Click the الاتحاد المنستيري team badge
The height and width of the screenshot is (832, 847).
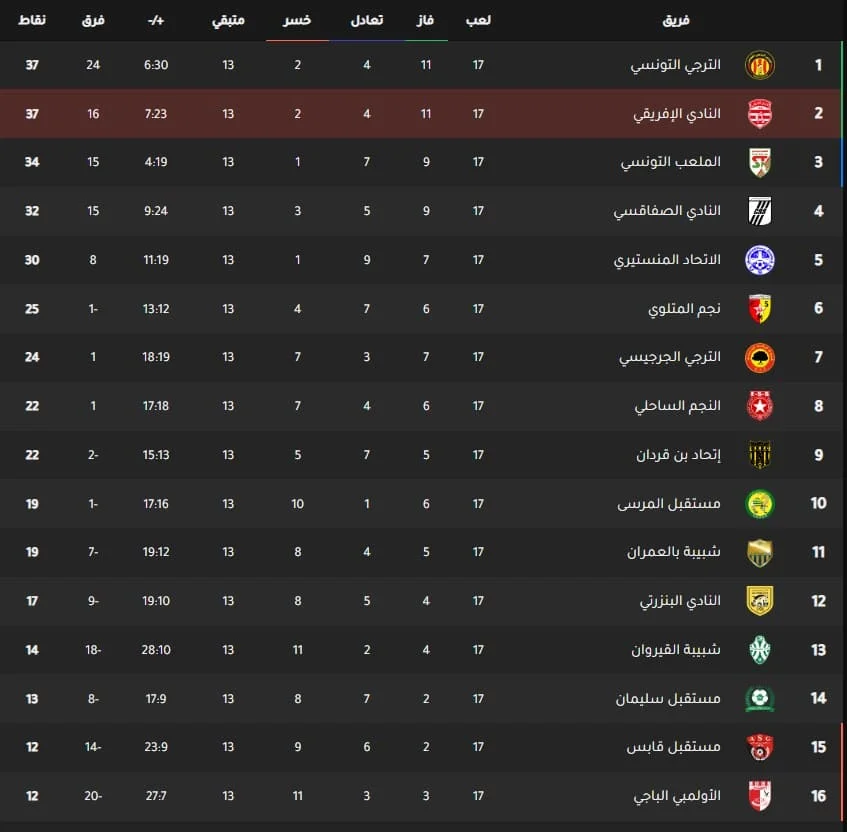pos(760,260)
